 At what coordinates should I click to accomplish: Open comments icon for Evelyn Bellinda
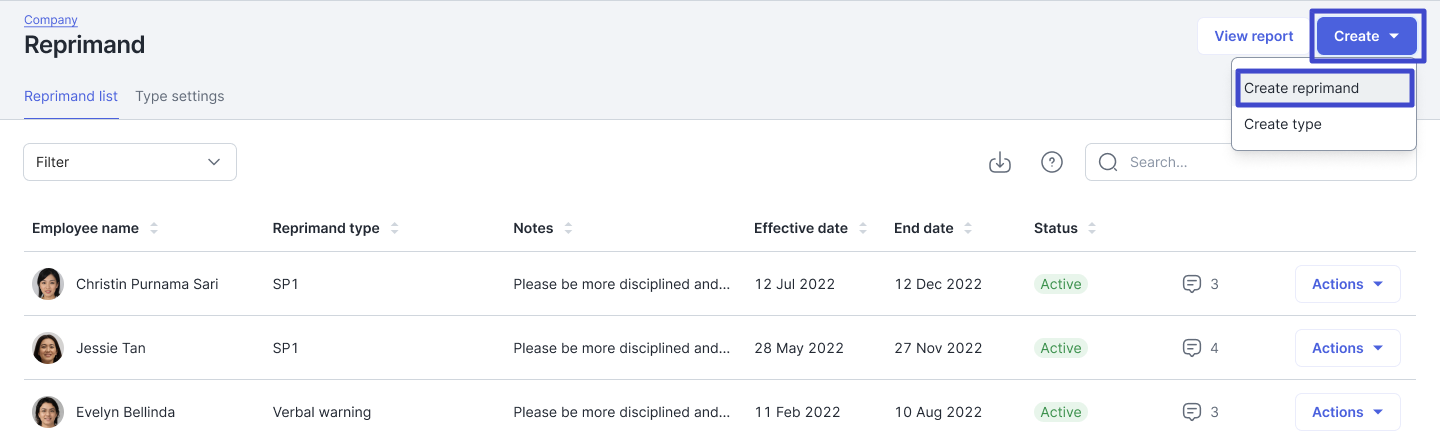(x=1192, y=412)
